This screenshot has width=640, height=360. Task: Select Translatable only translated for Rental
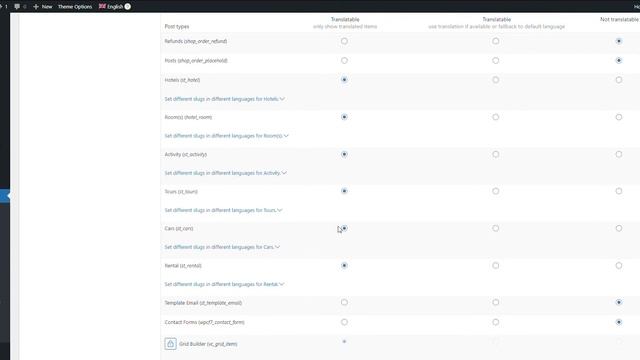coord(344,266)
